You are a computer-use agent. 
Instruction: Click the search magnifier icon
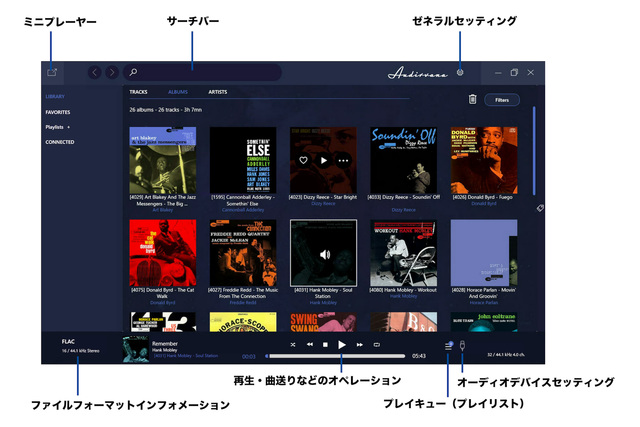click(133, 72)
